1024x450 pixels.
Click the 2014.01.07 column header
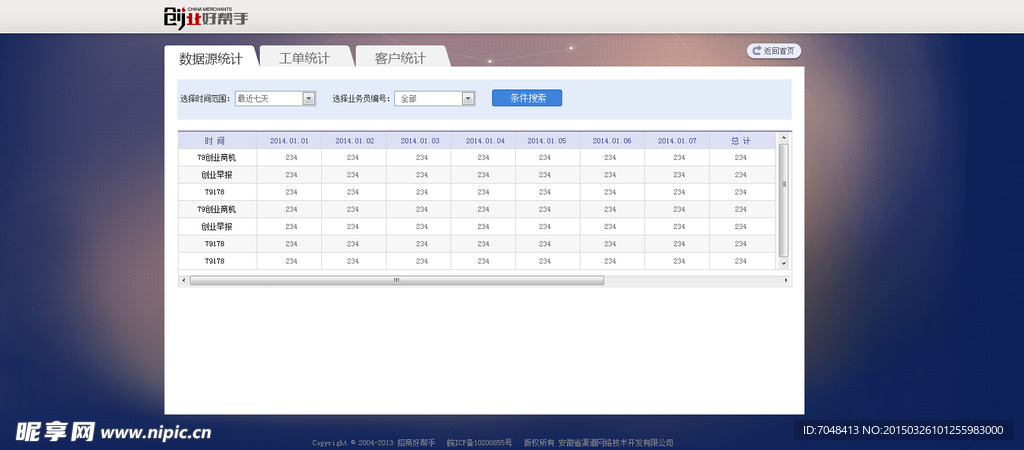point(677,141)
